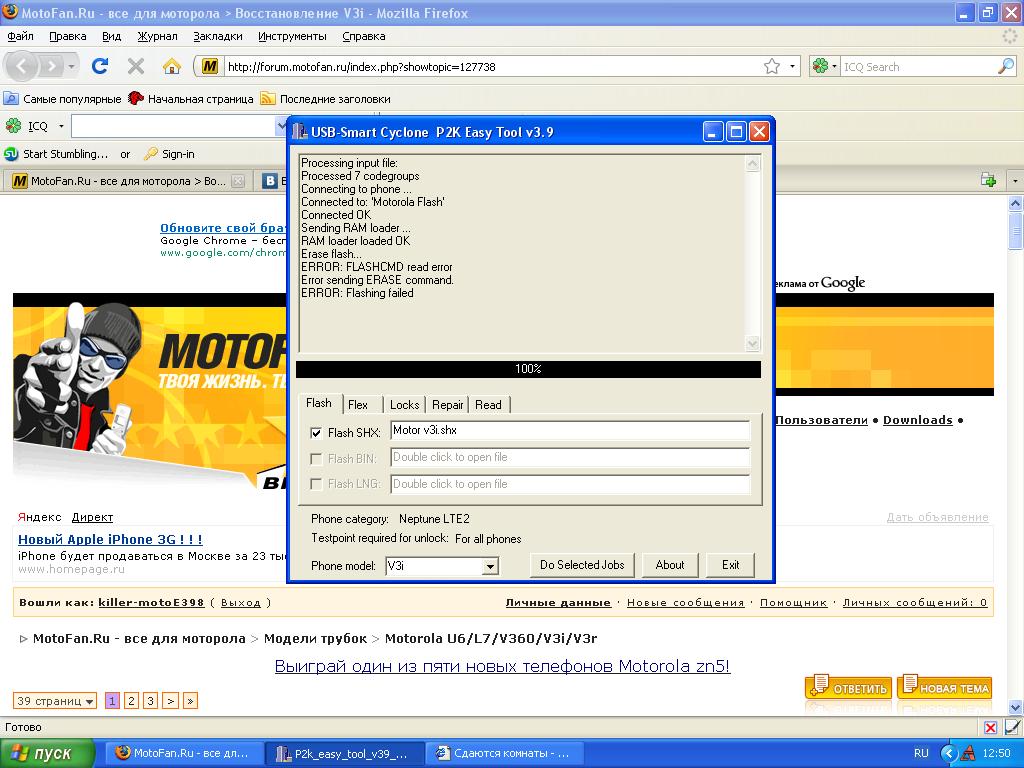Screen dimensions: 1024x768
Task: Click the Do Selected Jobs button
Action: (x=582, y=565)
